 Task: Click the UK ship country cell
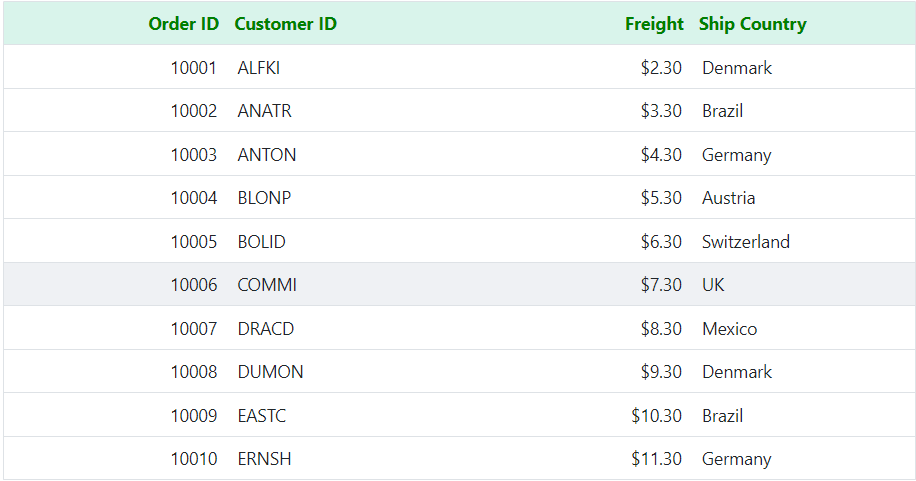713,285
